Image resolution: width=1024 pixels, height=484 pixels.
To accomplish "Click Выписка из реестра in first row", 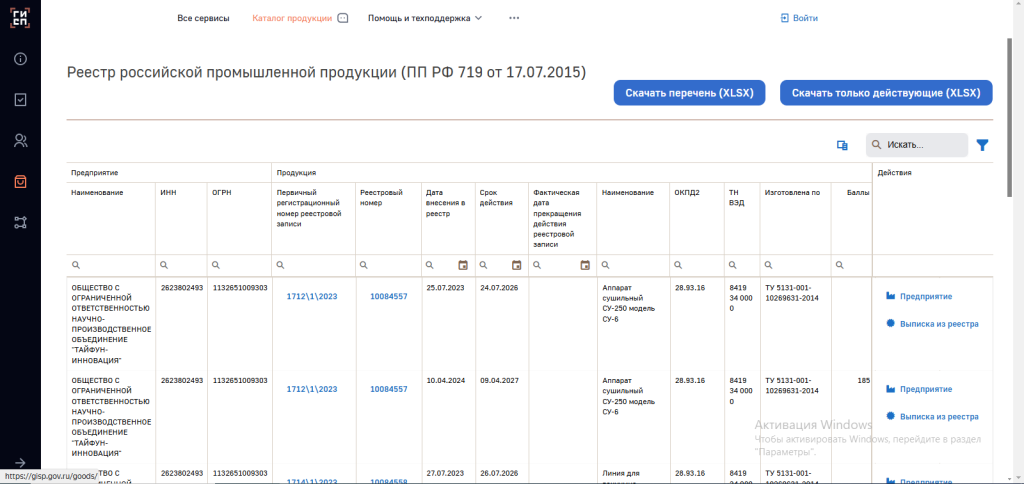I will [932, 324].
